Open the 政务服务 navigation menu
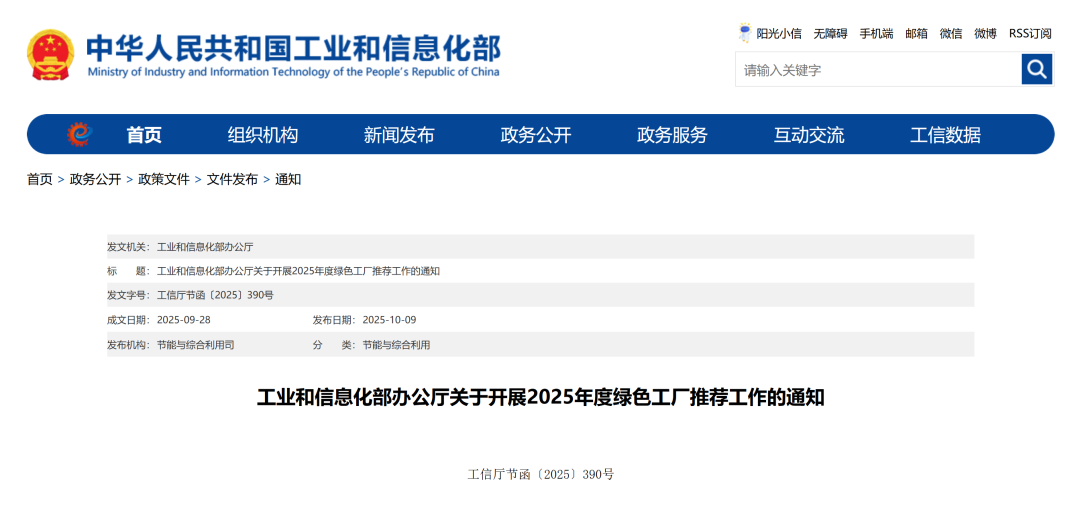The height and width of the screenshot is (506, 1080). [x=672, y=135]
